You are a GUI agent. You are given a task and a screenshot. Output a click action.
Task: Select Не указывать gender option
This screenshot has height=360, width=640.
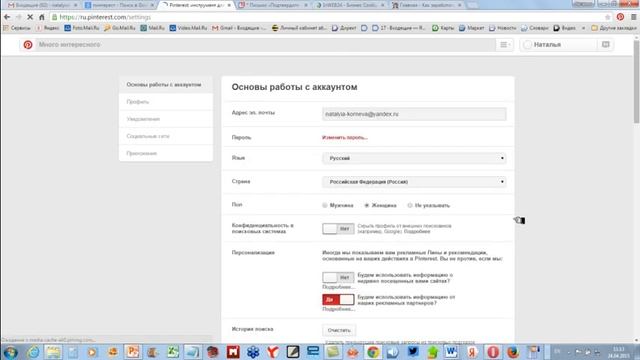pyautogui.click(x=410, y=205)
